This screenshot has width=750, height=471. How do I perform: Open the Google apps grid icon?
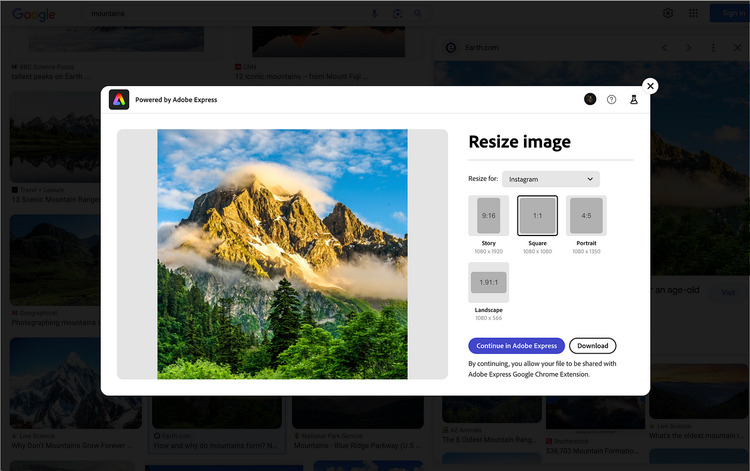point(694,13)
